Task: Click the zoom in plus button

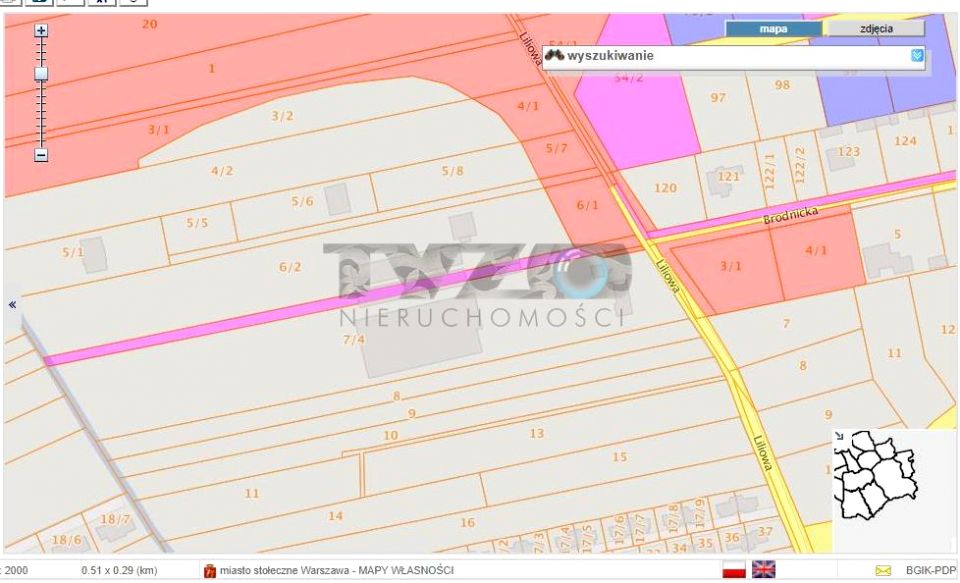Action: [x=41, y=31]
